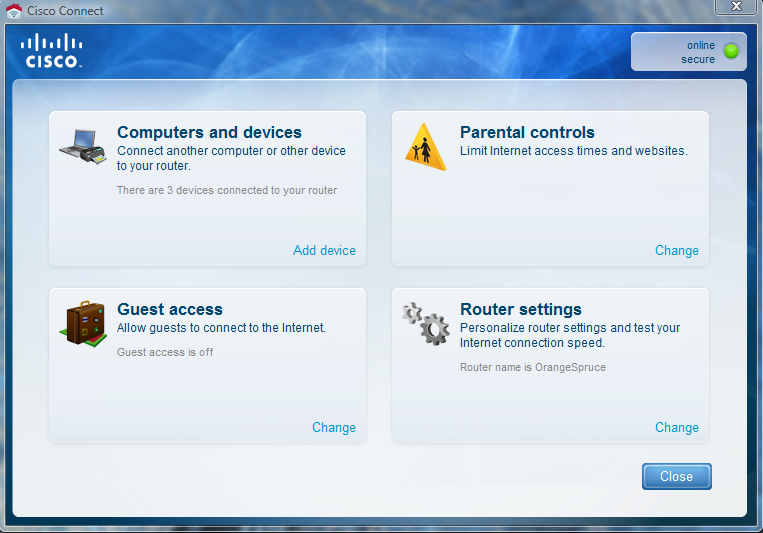Click 'Connect another computer or other device' text
This screenshot has height=533, width=763.
coord(231,158)
